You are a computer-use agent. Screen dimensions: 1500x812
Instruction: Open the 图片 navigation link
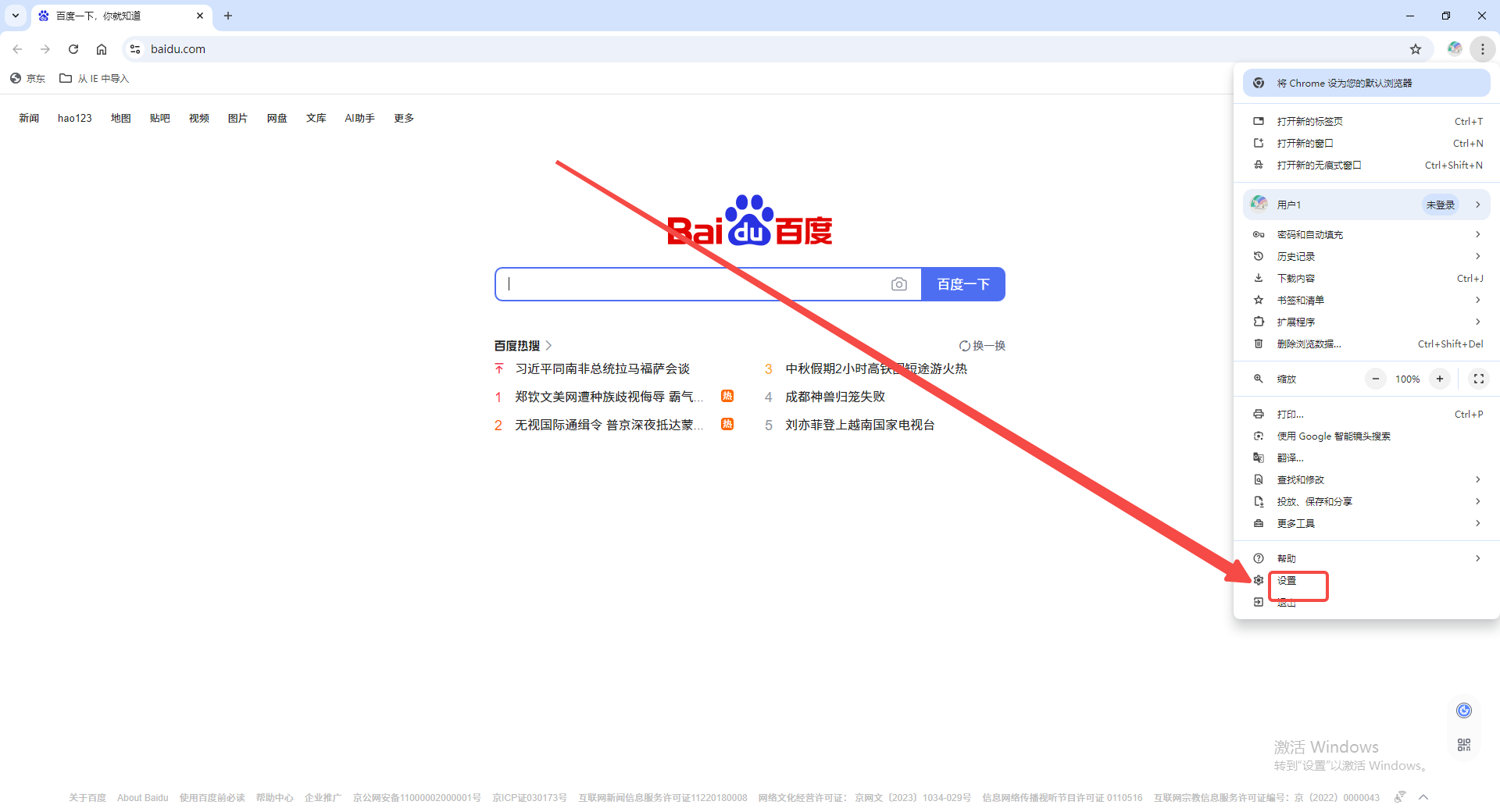[x=238, y=118]
